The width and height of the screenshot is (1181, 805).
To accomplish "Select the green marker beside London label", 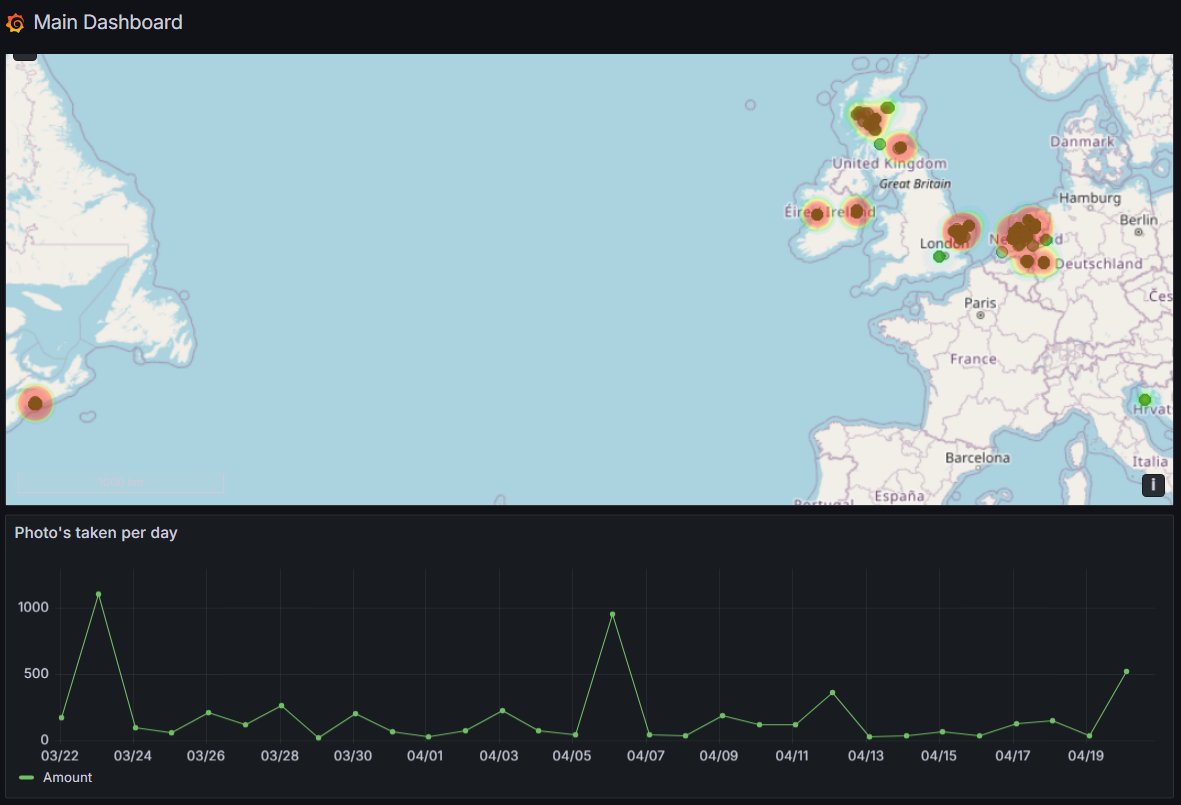I will [938, 257].
